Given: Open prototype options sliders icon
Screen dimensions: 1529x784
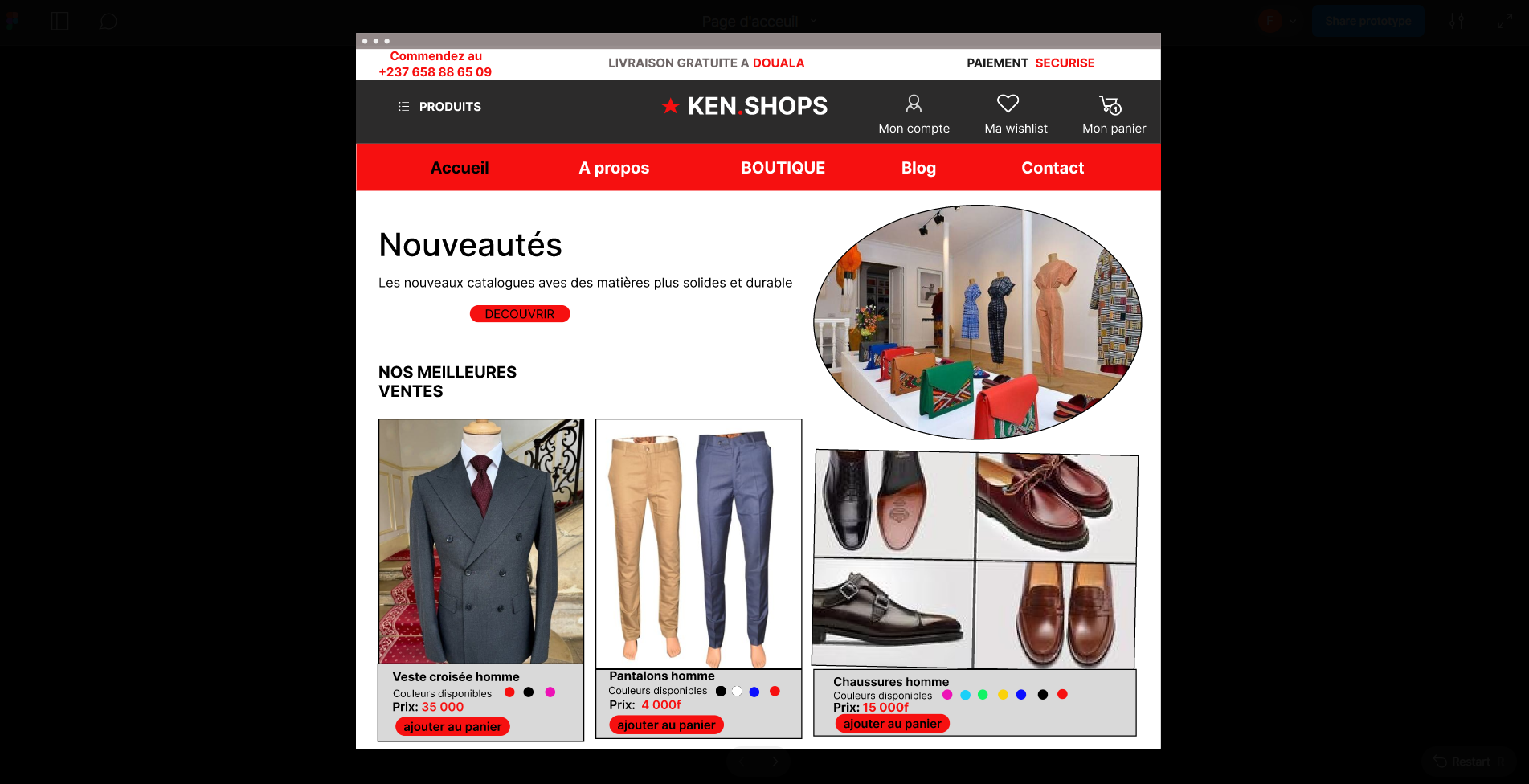Looking at the screenshot, I should (1457, 21).
